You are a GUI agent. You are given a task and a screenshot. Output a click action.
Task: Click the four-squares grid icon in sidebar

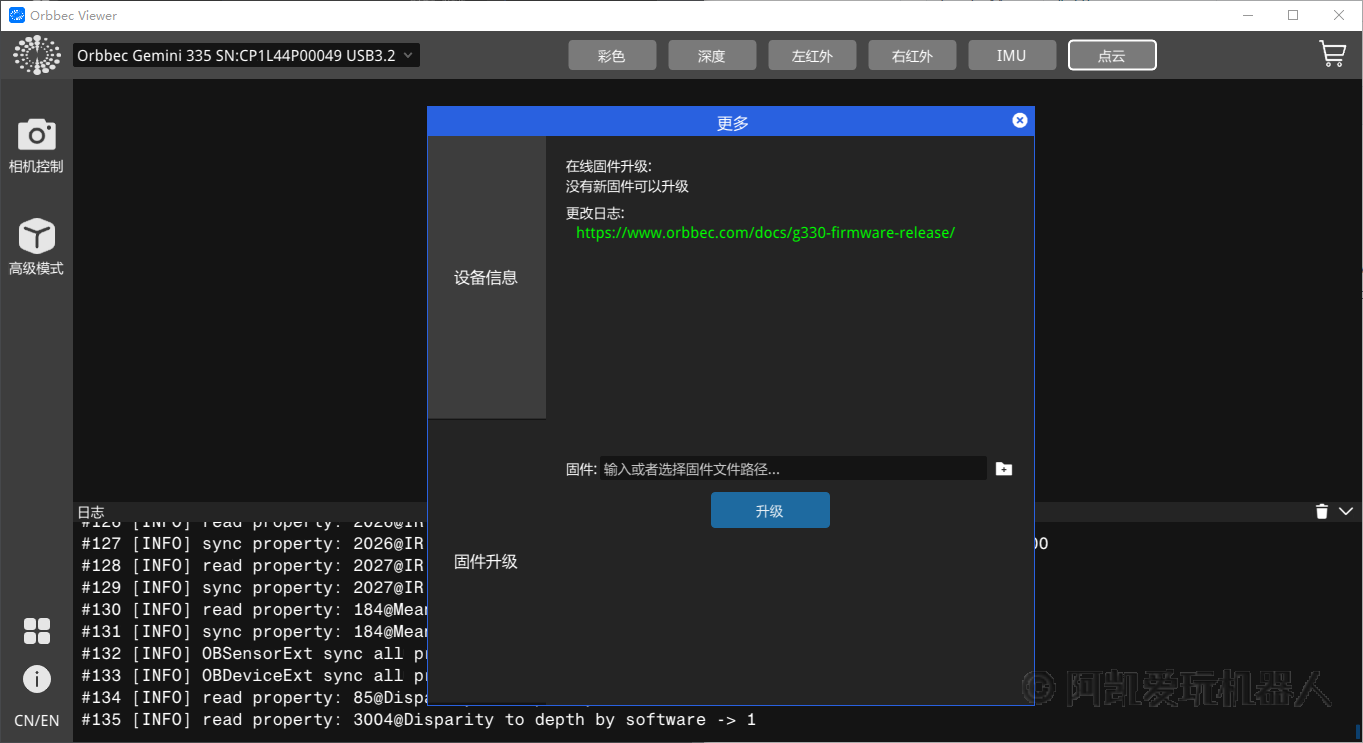(x=37, y=631)
